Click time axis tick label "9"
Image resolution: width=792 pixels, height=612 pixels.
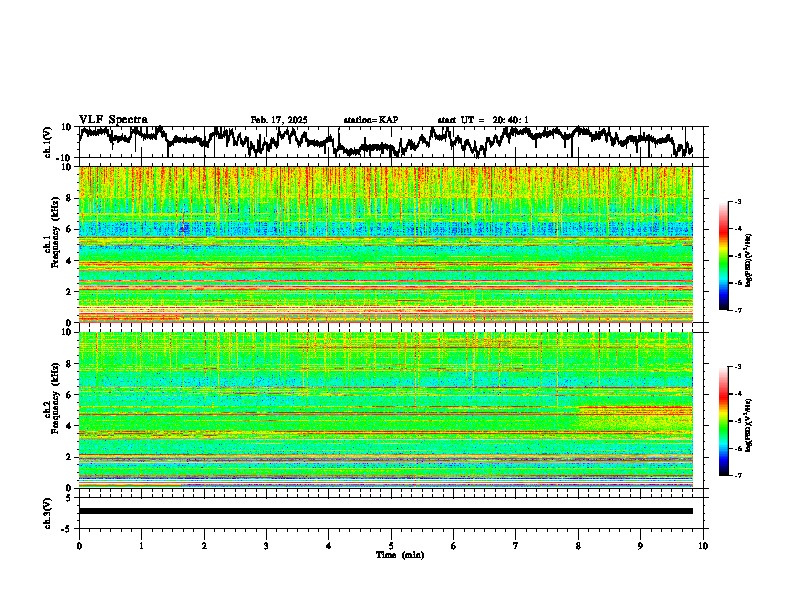click(640, 546)
